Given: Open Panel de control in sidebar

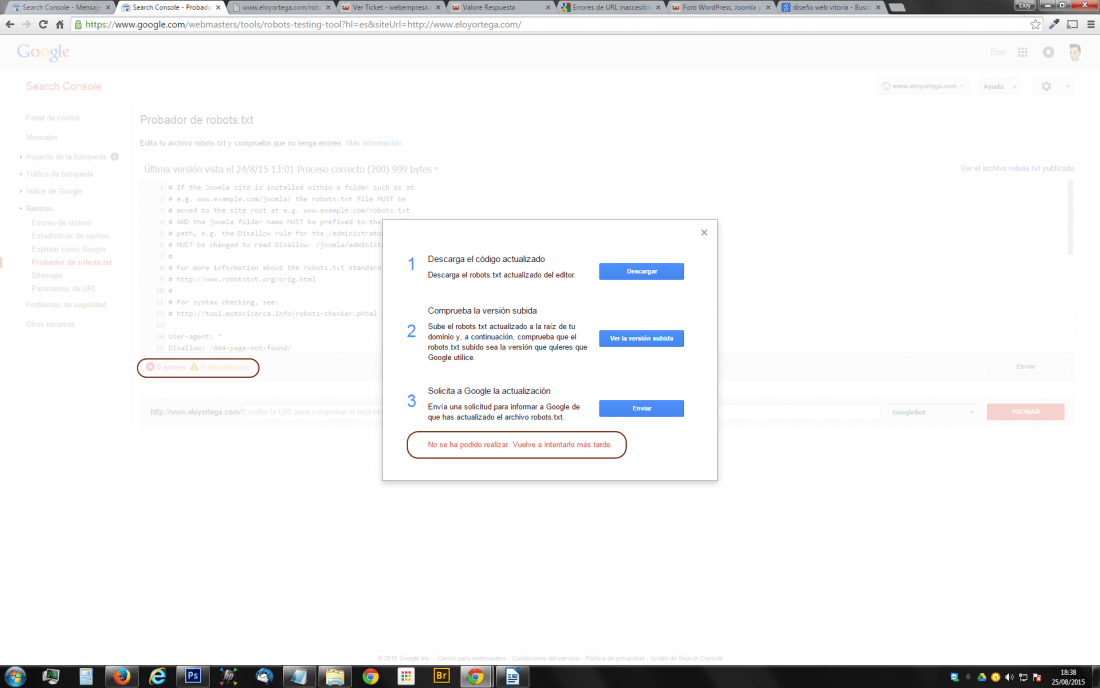Looking at the screenshot, I should point(53,118).
